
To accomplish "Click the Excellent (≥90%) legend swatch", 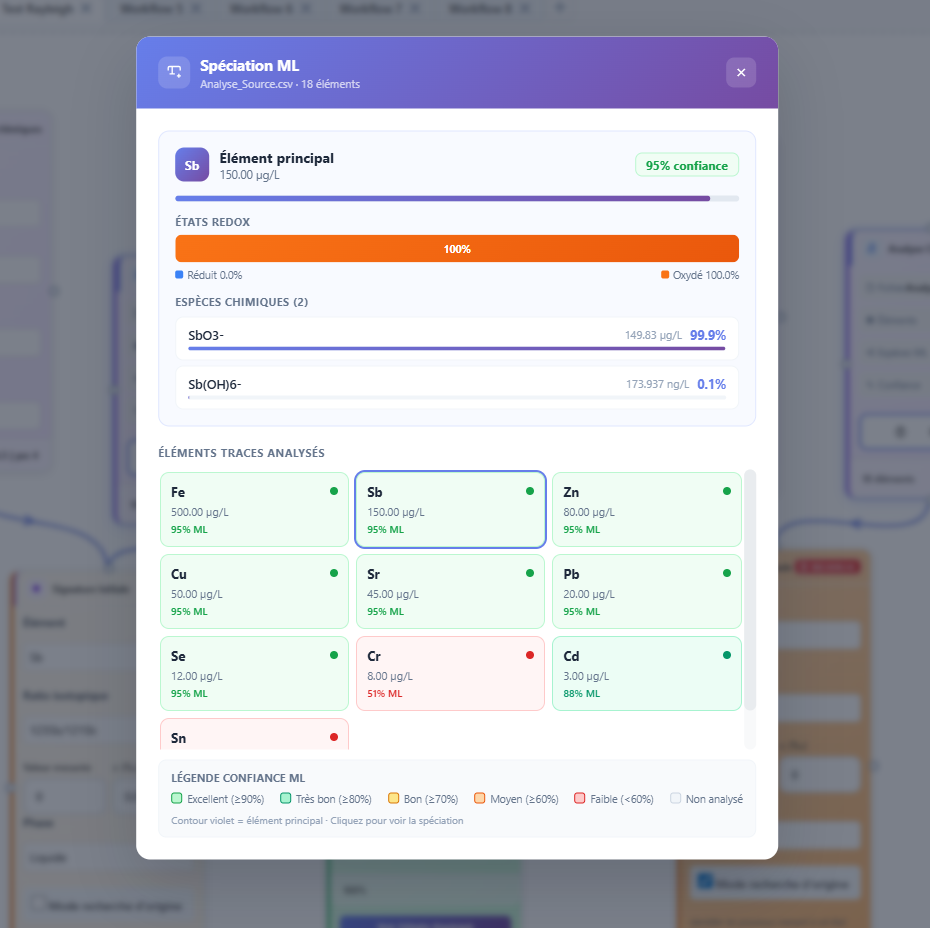I will (177, 799).
